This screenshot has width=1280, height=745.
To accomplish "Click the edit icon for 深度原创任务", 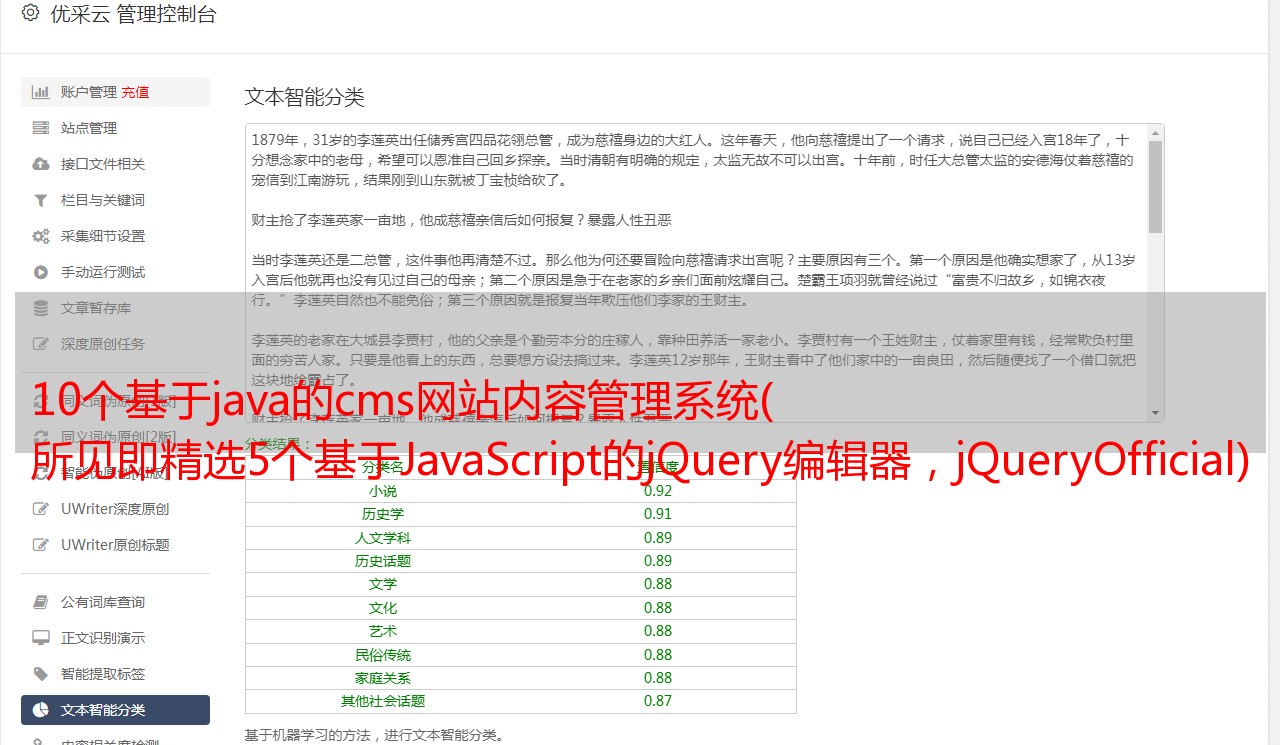I will (x=41, y=344).
